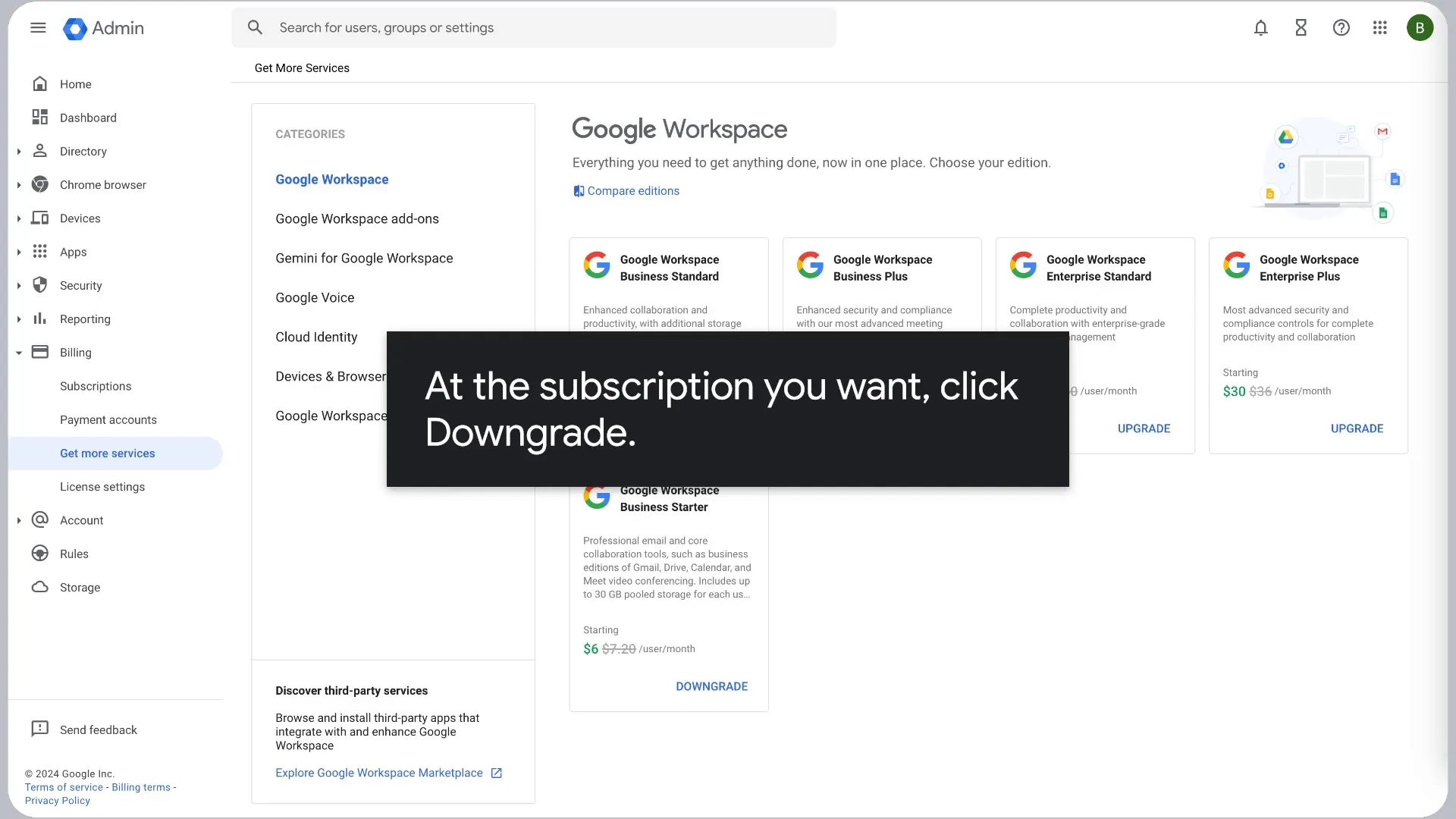Click the Directory section icon
Screen dimensions: 1456x819
[40, 151]
